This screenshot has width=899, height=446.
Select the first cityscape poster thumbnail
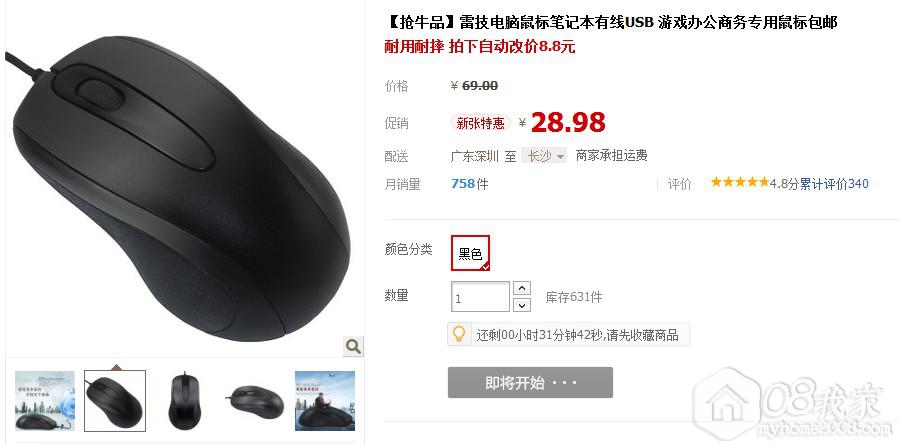coord(45,401)
